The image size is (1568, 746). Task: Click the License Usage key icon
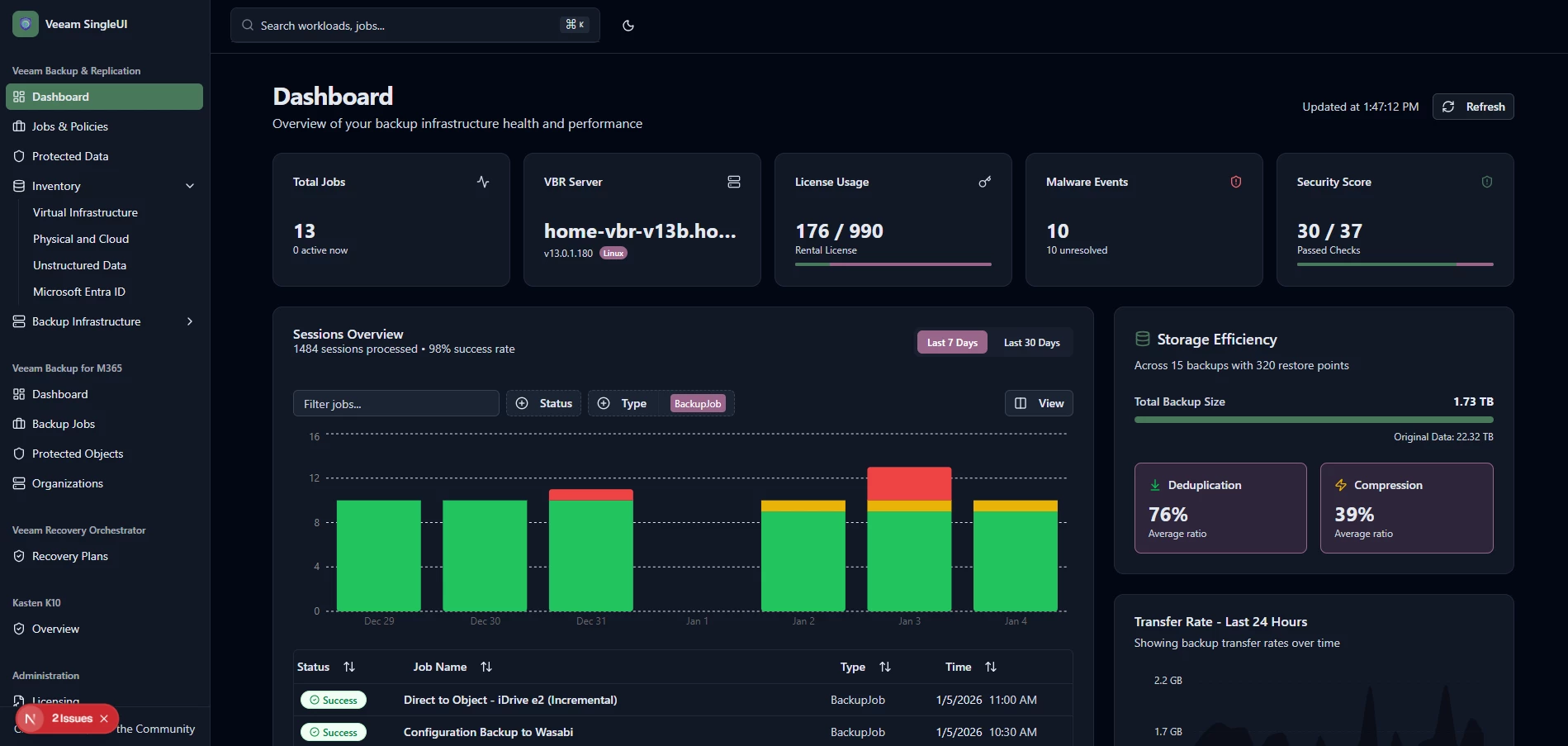click(x=985, y=182)
